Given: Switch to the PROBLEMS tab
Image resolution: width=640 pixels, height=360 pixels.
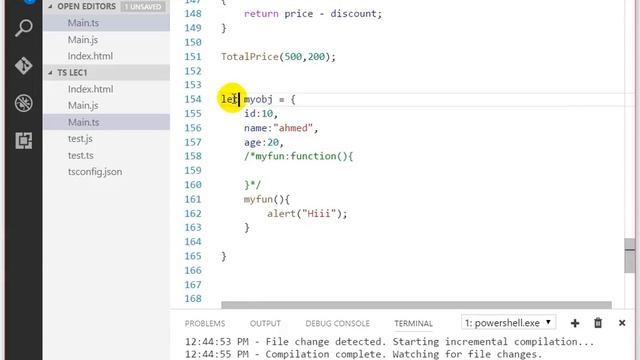Looking at the screenshot, I should point(205,323).
